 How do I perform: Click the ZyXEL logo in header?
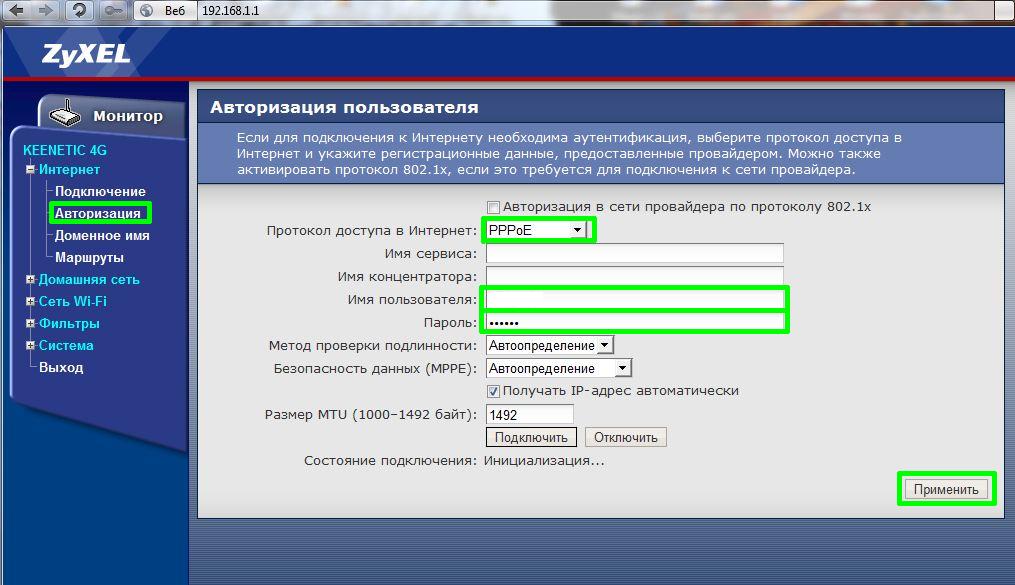[86, 54]
